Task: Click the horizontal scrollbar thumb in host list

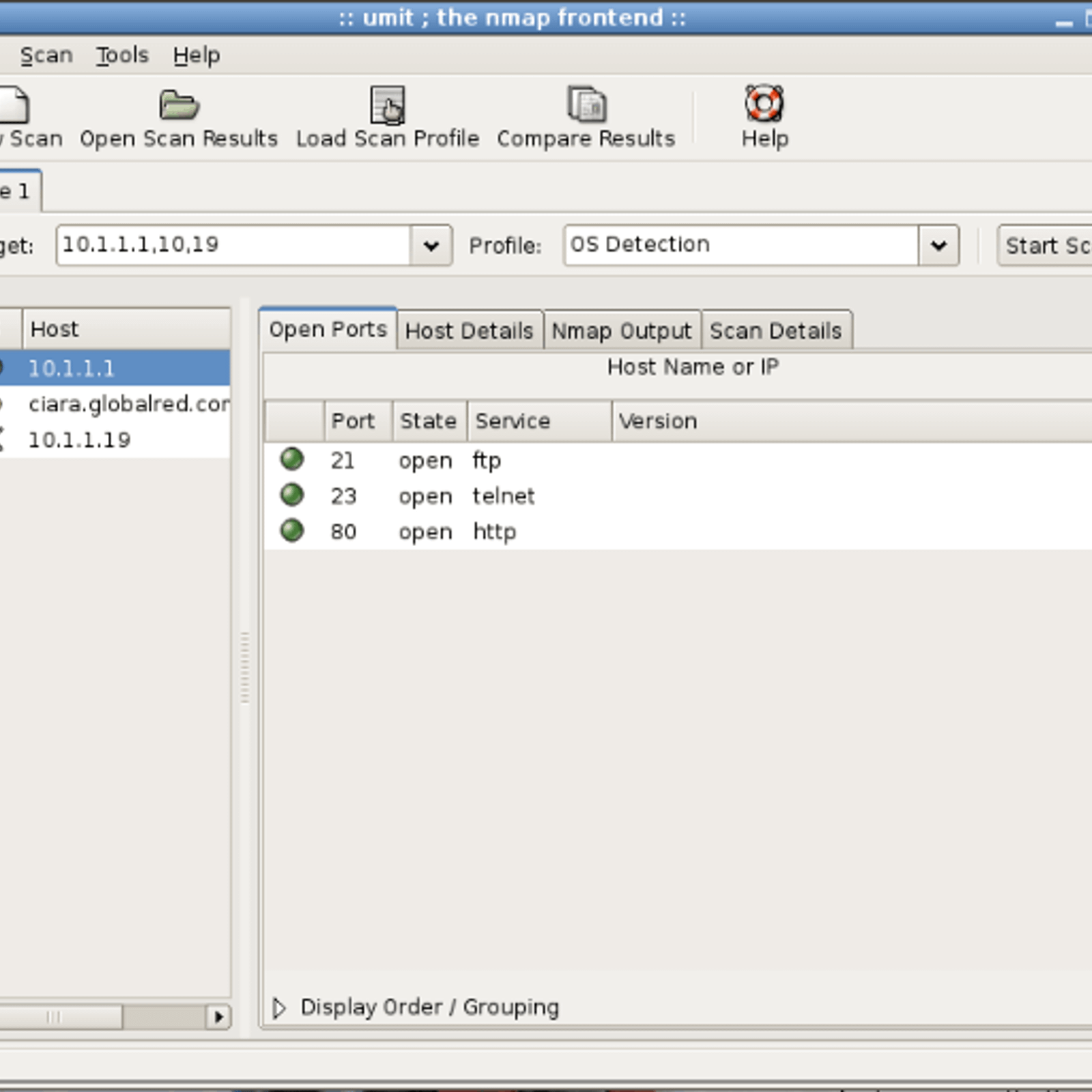Action: tap(61, 1017)
